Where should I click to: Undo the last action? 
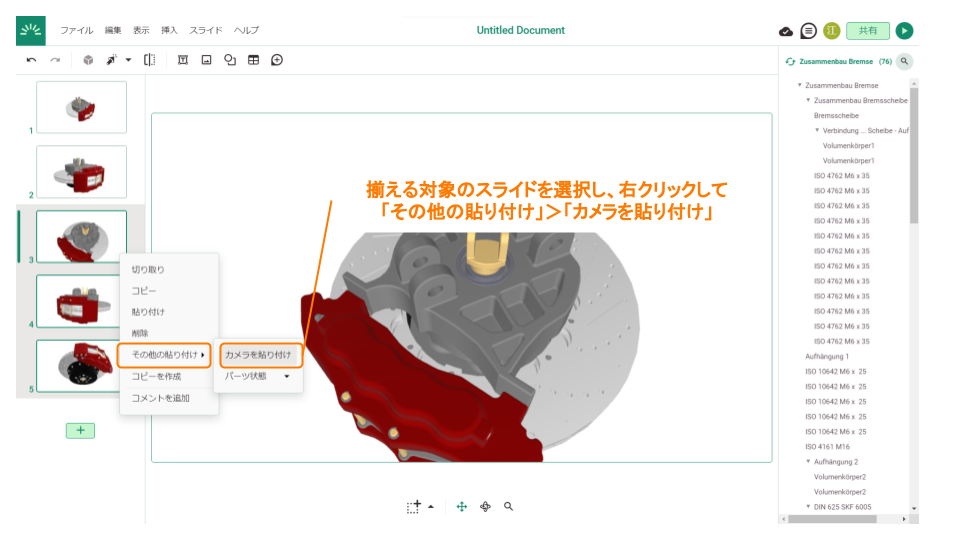click(31, 60)
